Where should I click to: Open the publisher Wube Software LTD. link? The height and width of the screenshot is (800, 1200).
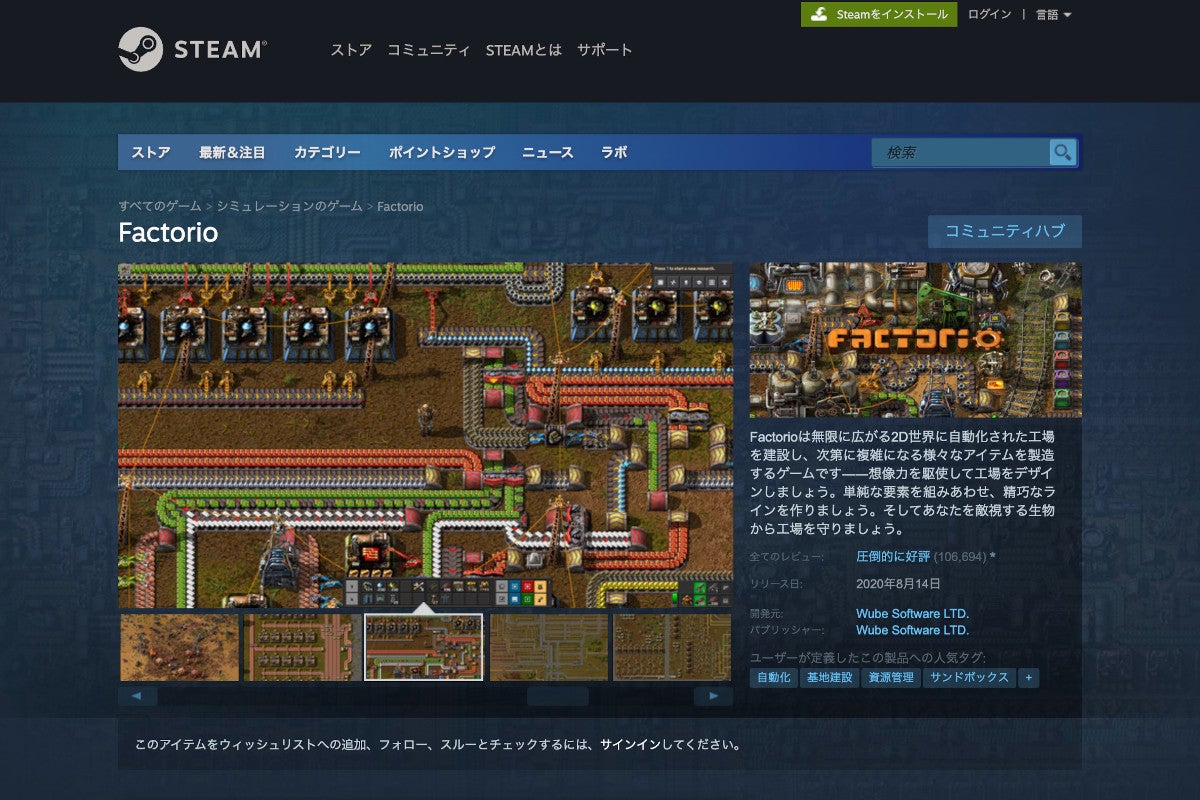[912, 630]
